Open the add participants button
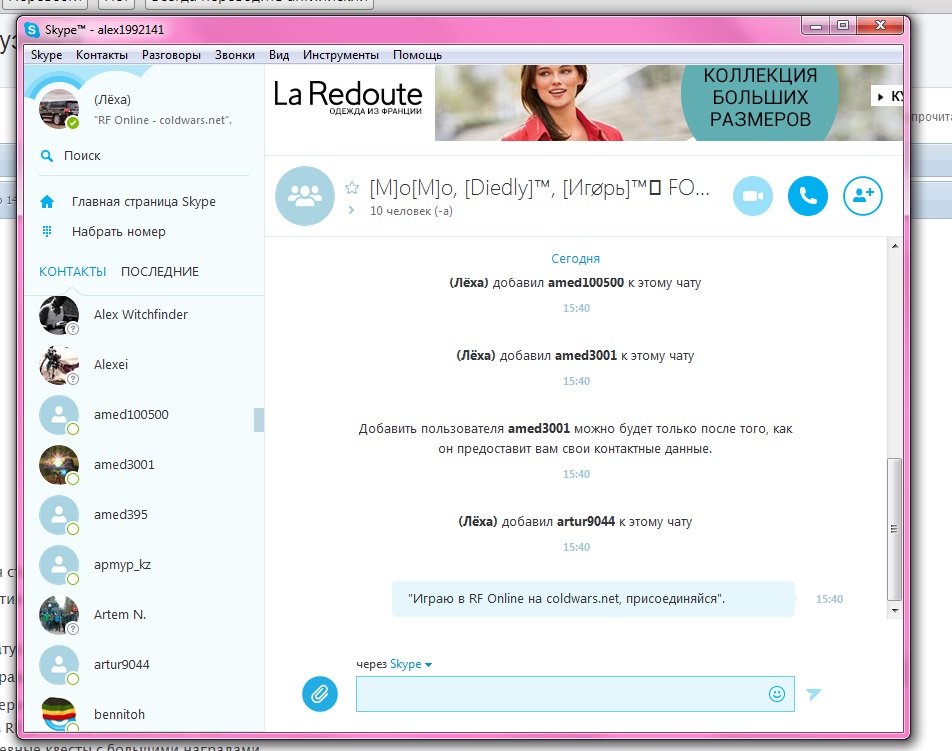952x751 pixels. [863, 196]
